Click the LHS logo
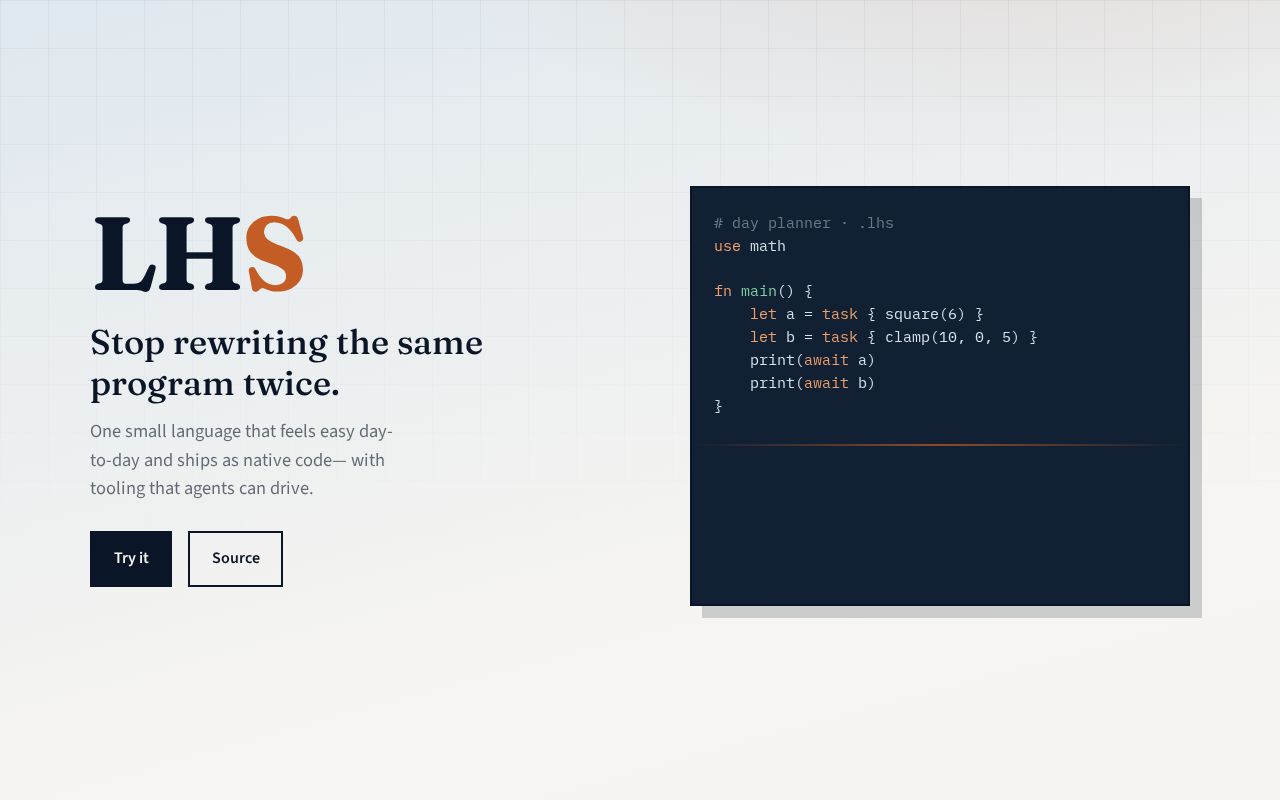The image size is (1280, 800). point(199,254)
